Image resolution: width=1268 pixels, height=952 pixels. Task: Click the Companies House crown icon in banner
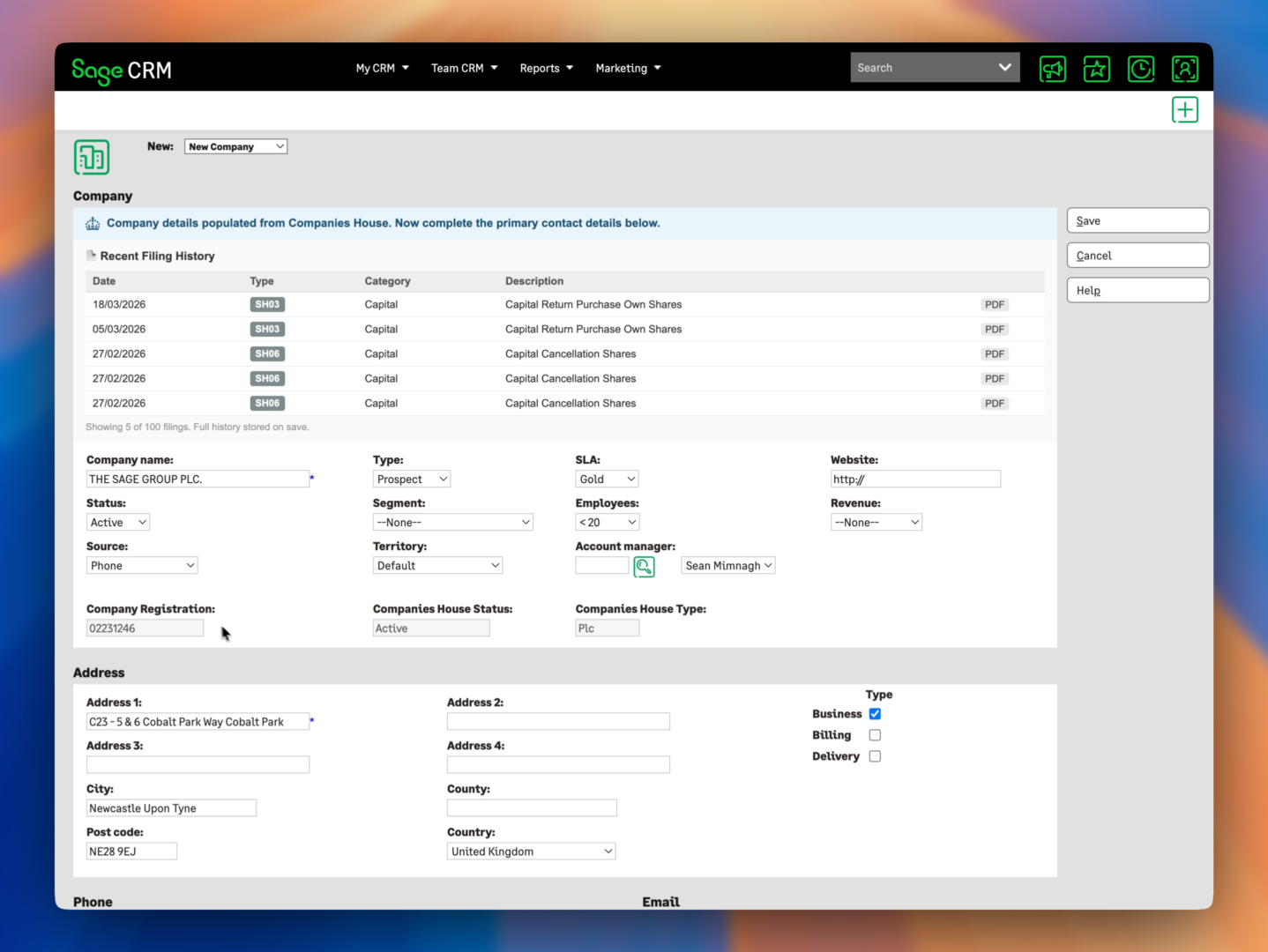pyautogui.click(x=92, y=223)
